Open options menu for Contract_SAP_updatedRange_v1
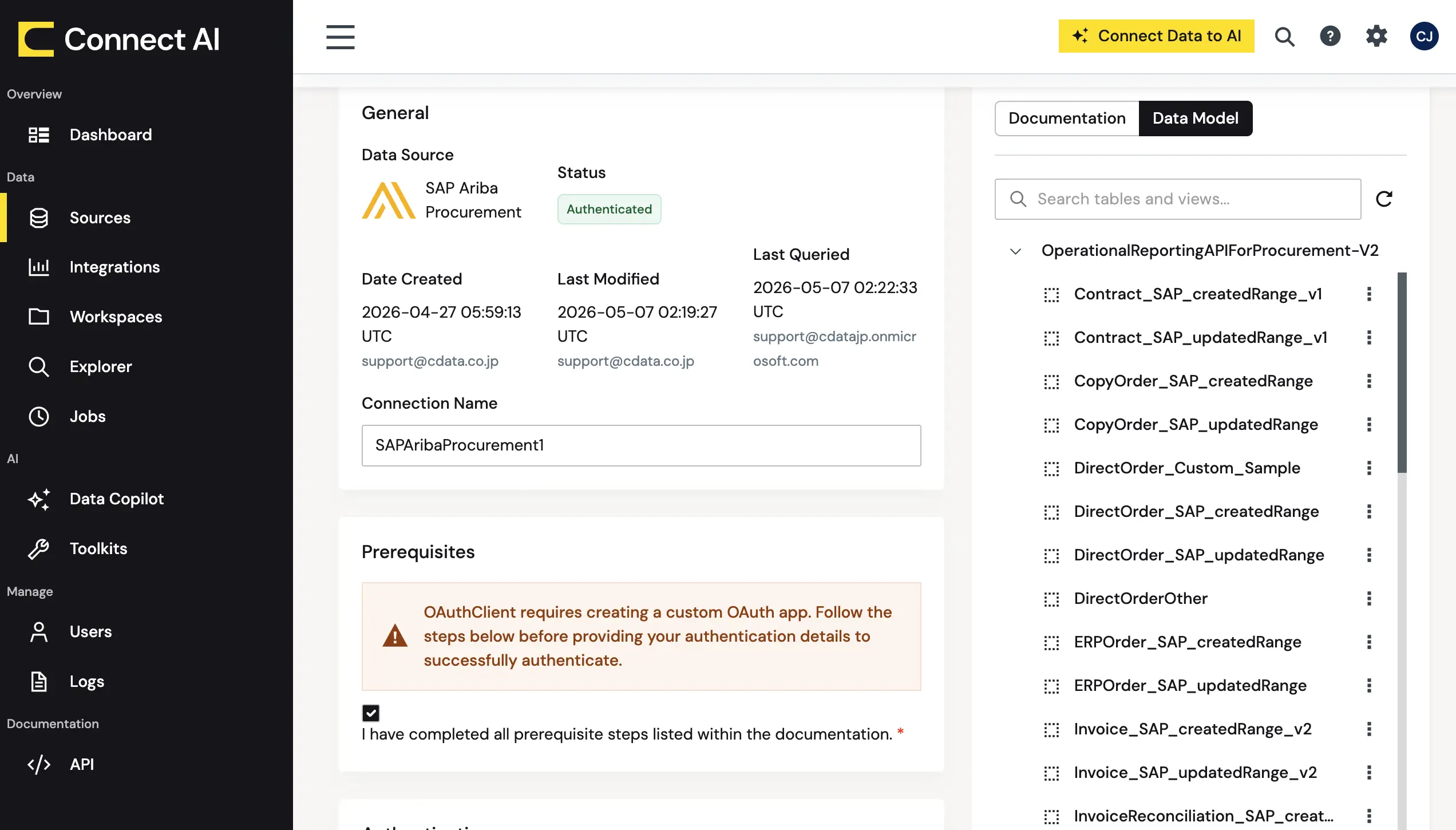Screen dimensions: 1456x830 coord(1369,338)
